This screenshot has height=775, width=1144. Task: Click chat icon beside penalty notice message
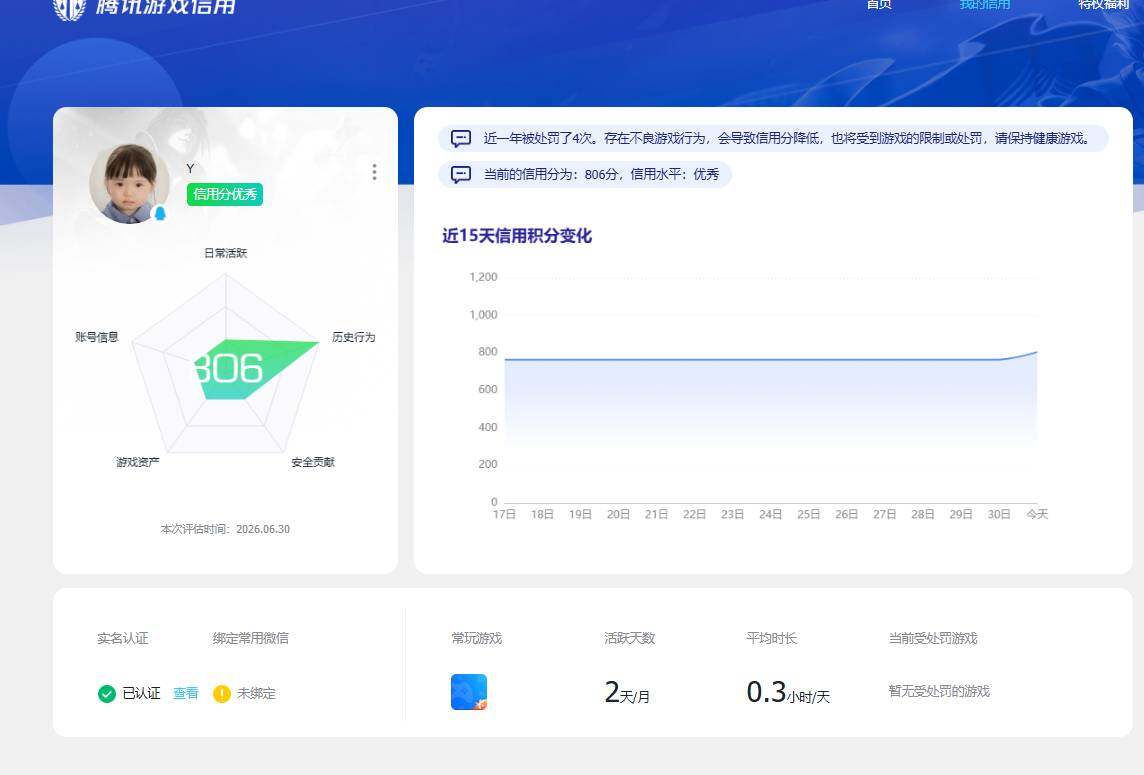[x=461, y=138]
